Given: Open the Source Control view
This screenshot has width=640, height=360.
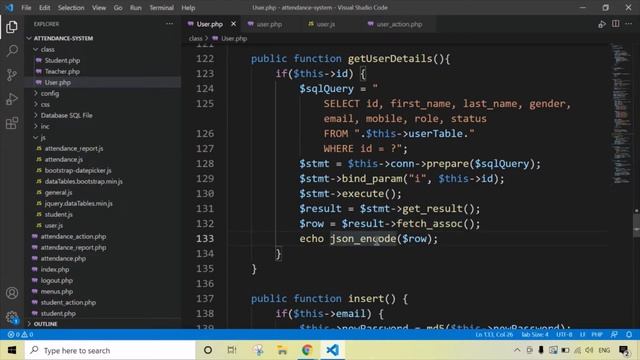Looking at the screenshot, I should (12, 75).
